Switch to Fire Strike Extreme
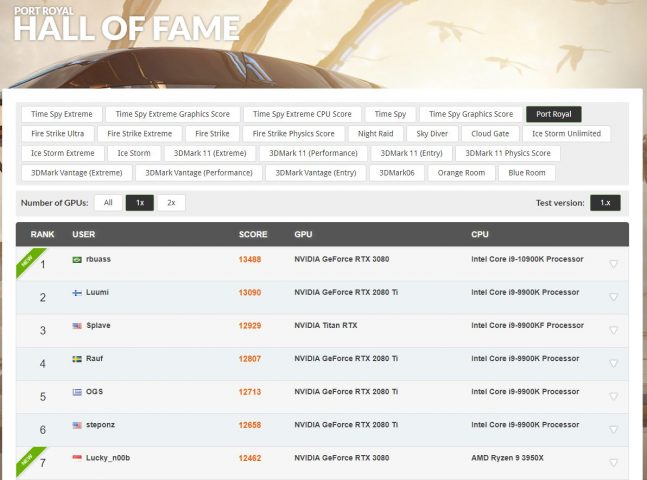Image resolution: width=647 pixels, height=480 pixels. point(139,134)
